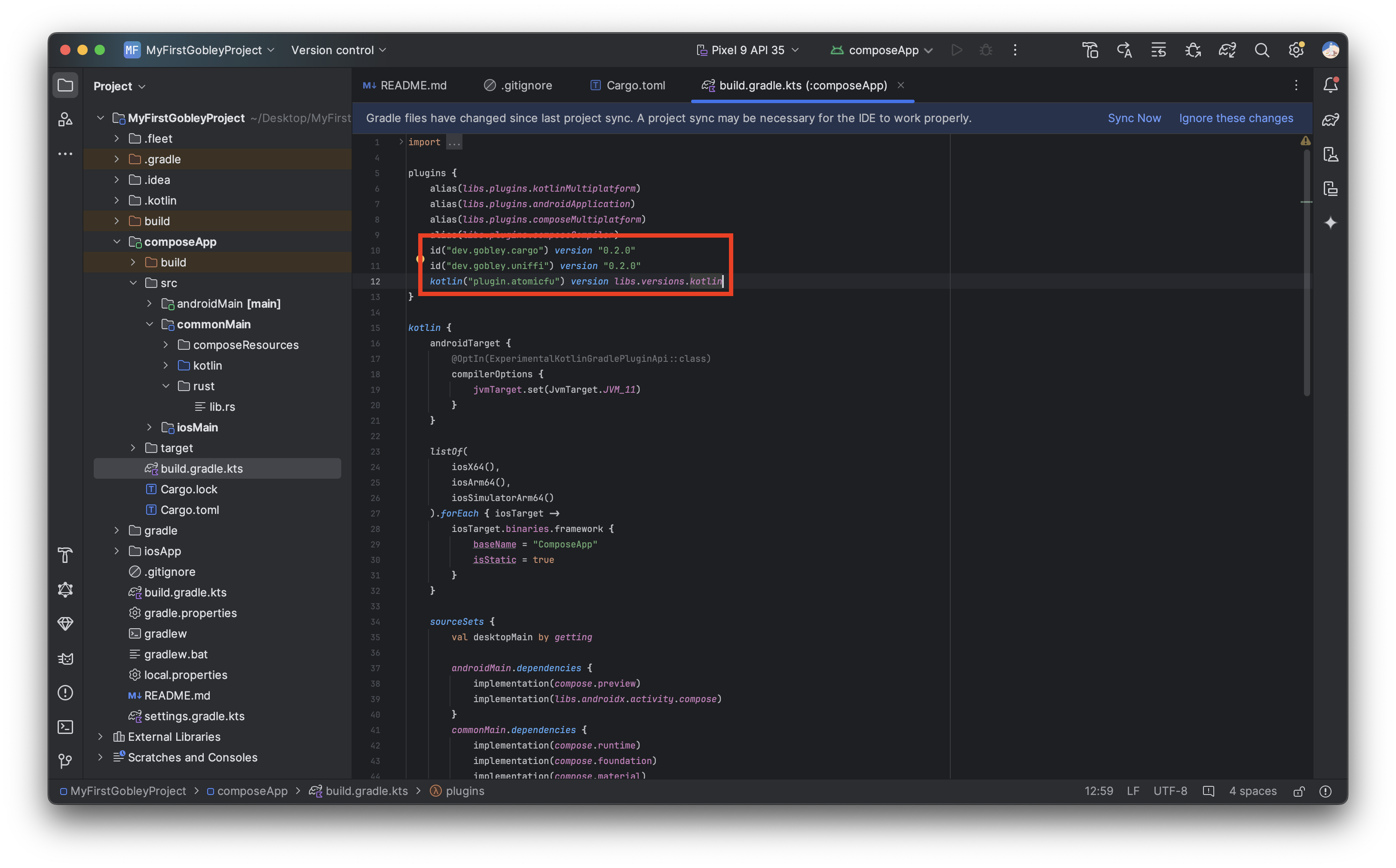Screen dimensions: 1396x868
Task: Click the 4 spaces indent setting
Action: 1252,791
